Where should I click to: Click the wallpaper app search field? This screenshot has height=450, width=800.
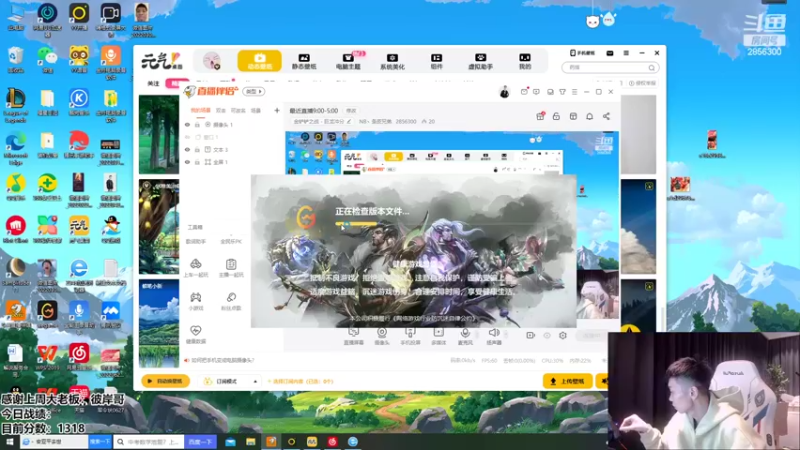[x=610, y=67]
